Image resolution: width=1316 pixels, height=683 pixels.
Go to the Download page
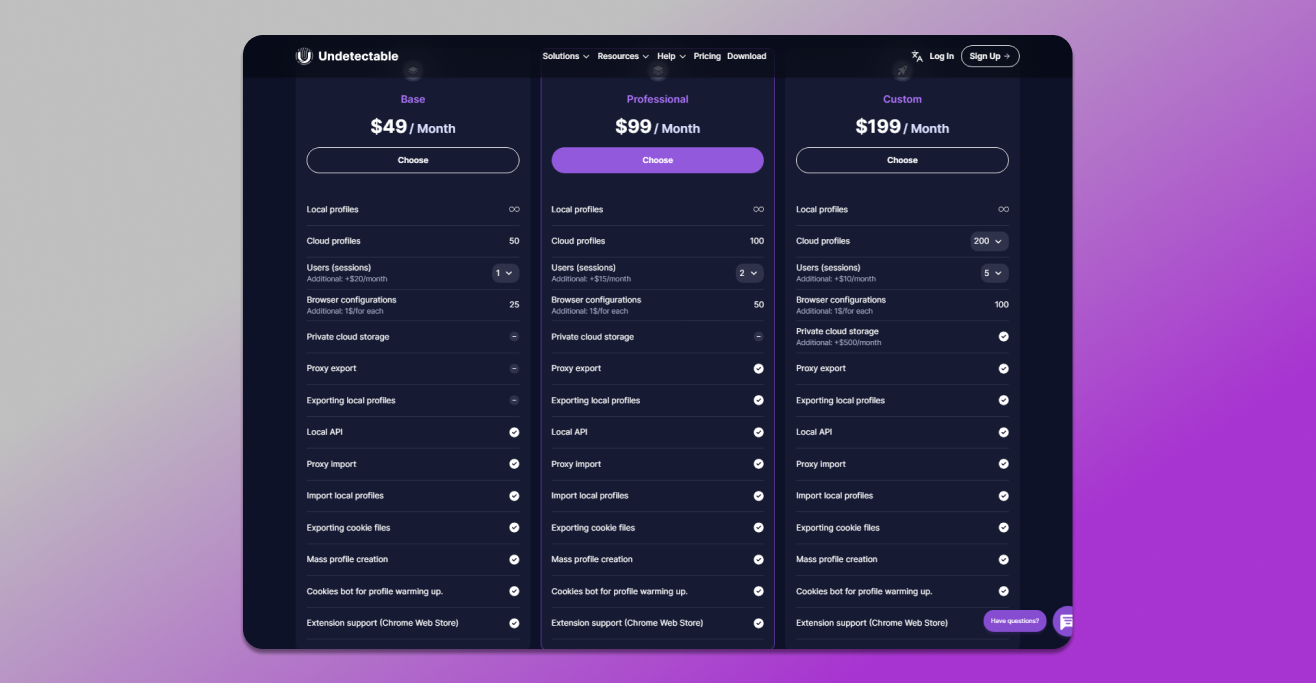click(746, 56)
